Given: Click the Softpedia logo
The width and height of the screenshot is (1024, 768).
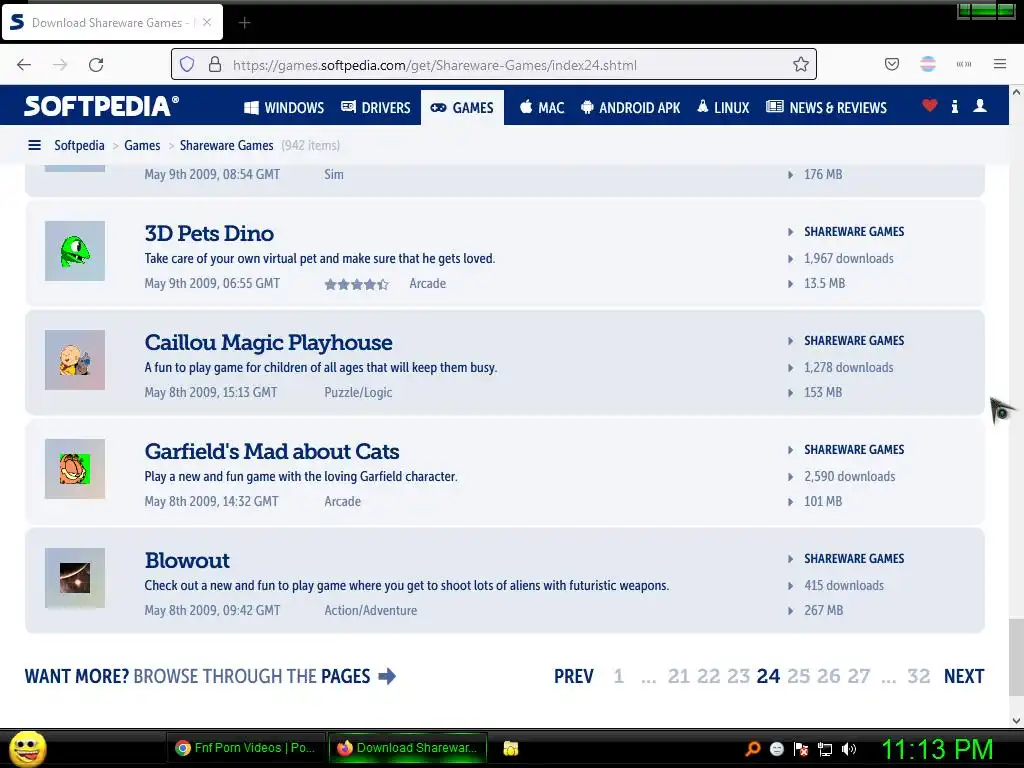Looking at the screenshot, I should click(x=101, y=106).
